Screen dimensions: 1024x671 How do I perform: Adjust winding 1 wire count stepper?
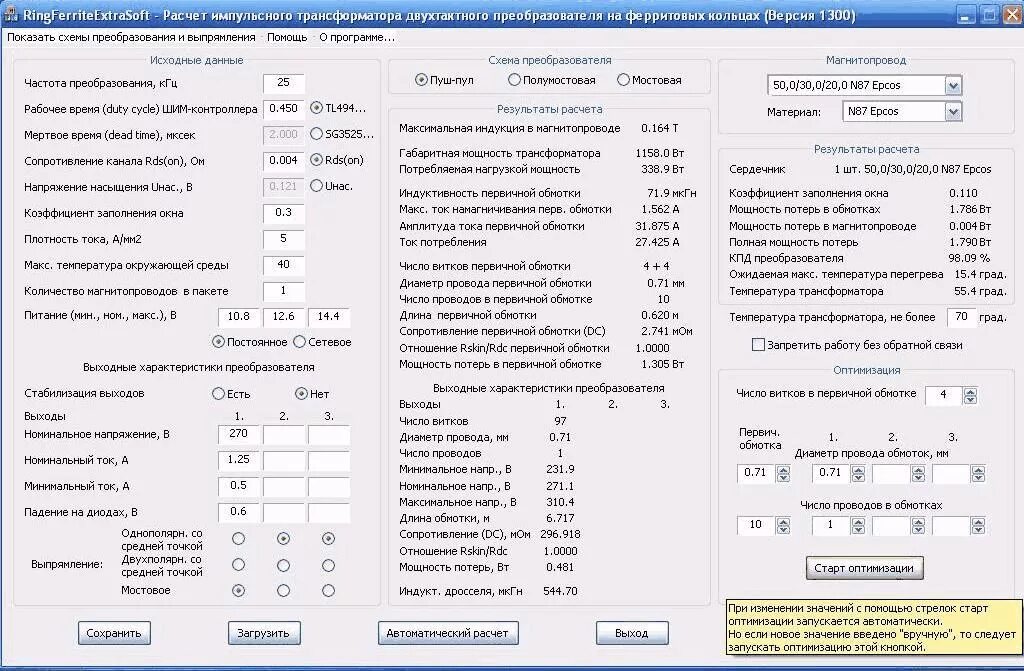tap(858, 525)
